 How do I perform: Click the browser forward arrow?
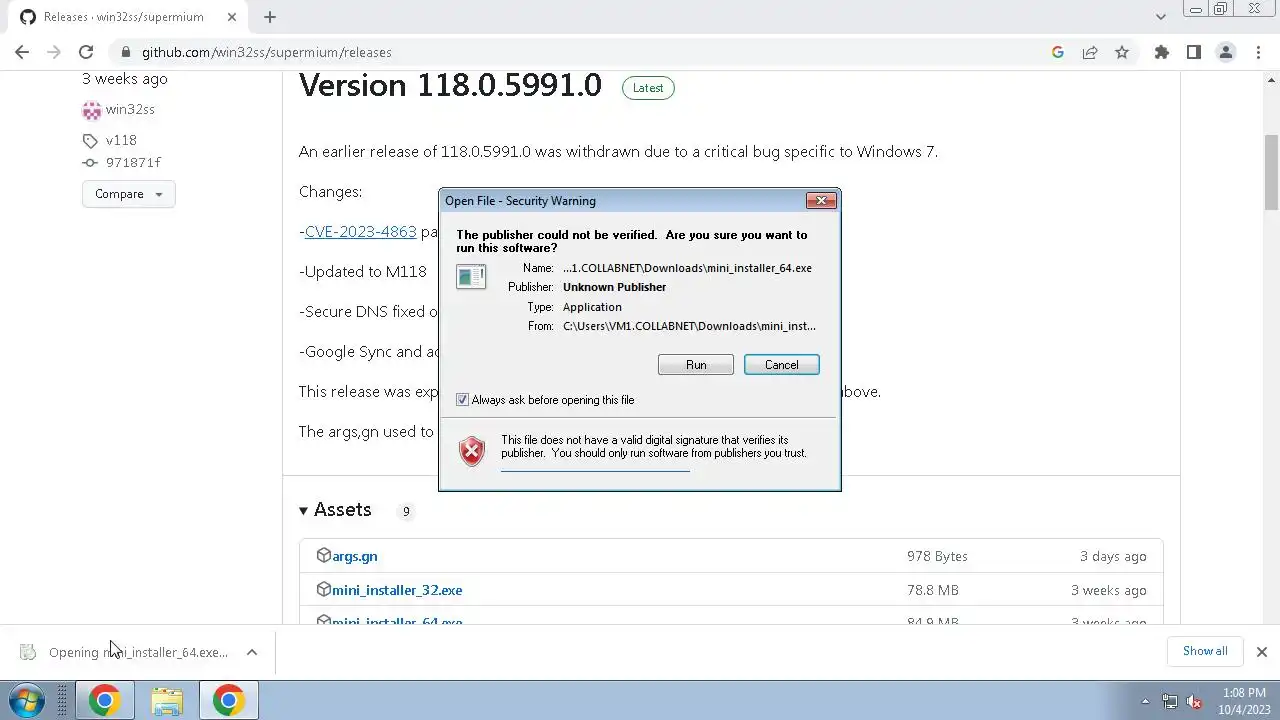54,52
